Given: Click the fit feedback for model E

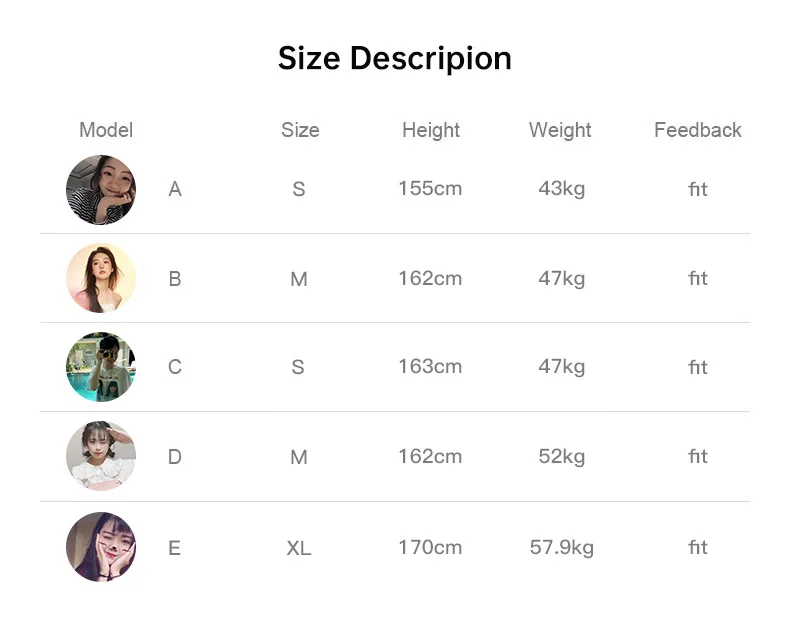Looking at the screenshot, I should 698,547.
